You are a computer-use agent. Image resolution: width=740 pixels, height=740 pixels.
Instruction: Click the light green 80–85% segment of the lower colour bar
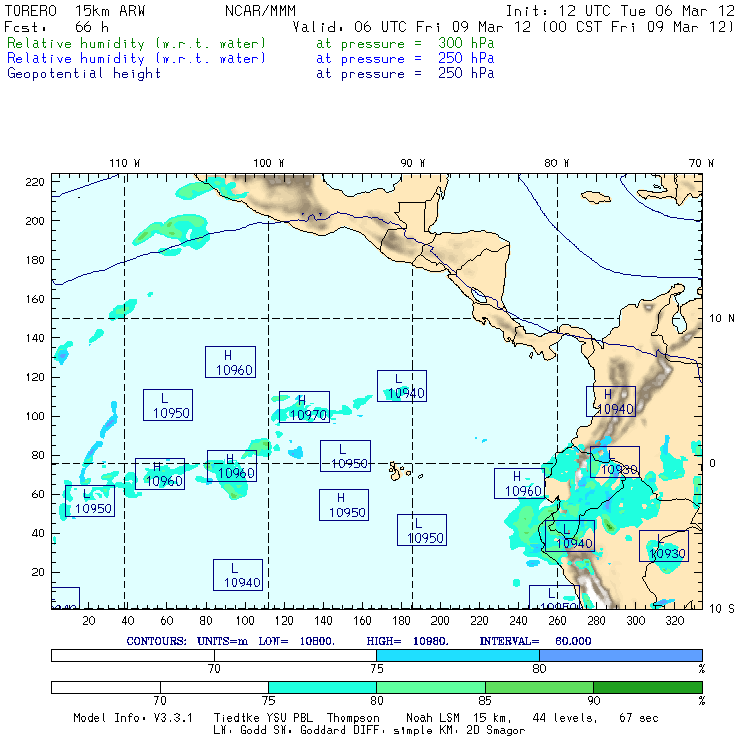[431, 687]
